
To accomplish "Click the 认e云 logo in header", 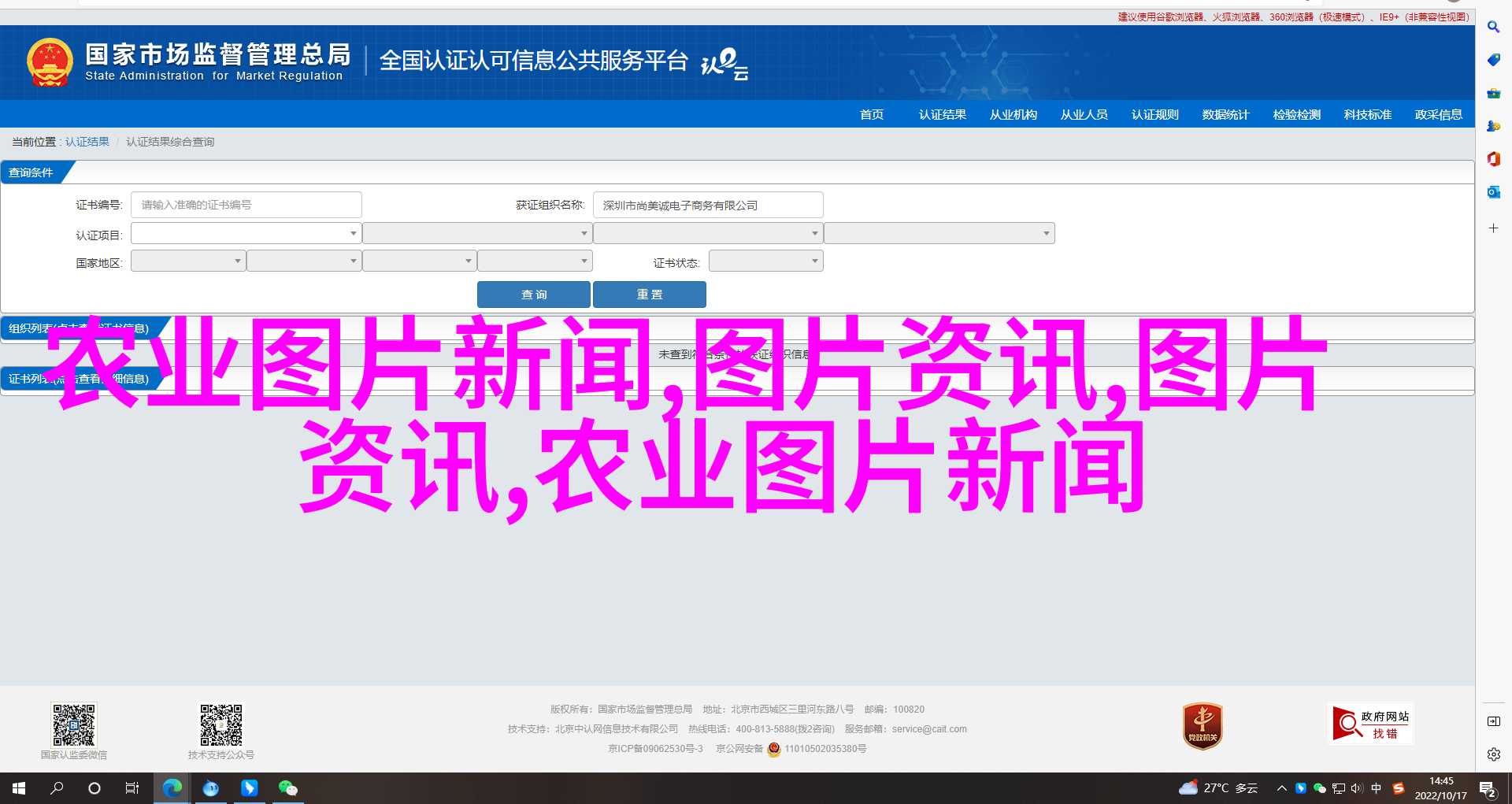I will pos(724,64).
